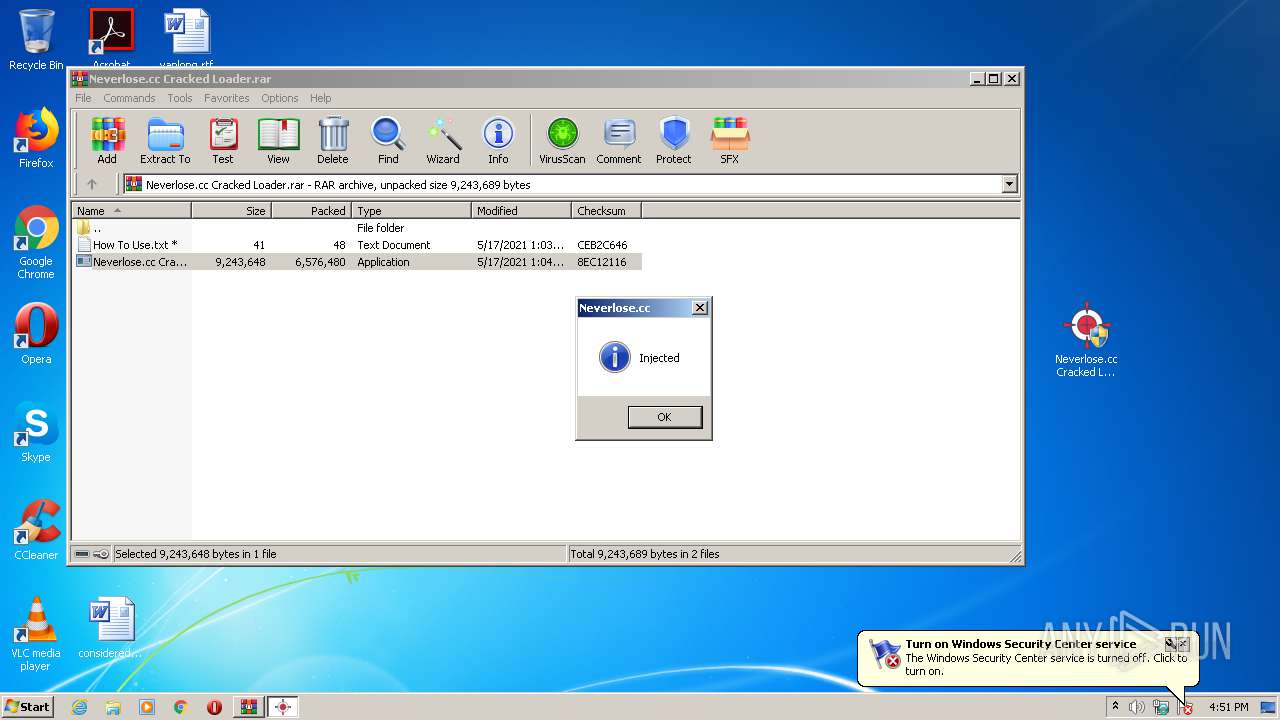Select the Skype desktop shortcut

(x=36, y=432)
